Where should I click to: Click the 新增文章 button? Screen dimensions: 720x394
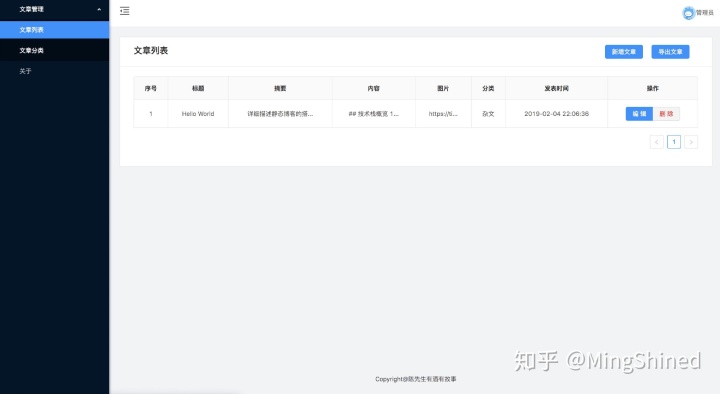(624, 52)
